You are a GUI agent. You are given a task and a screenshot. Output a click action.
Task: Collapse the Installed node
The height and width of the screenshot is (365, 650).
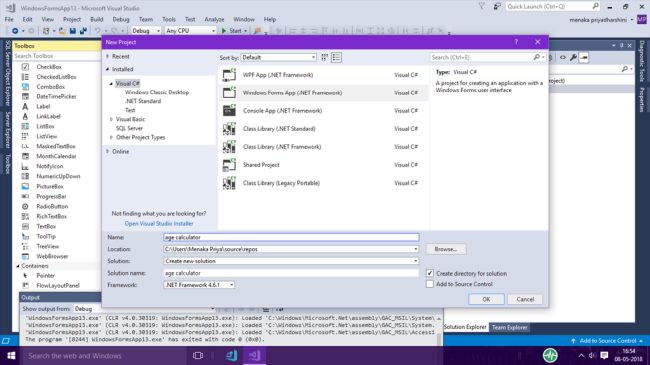pyautogui.click(x=107, y=69)
